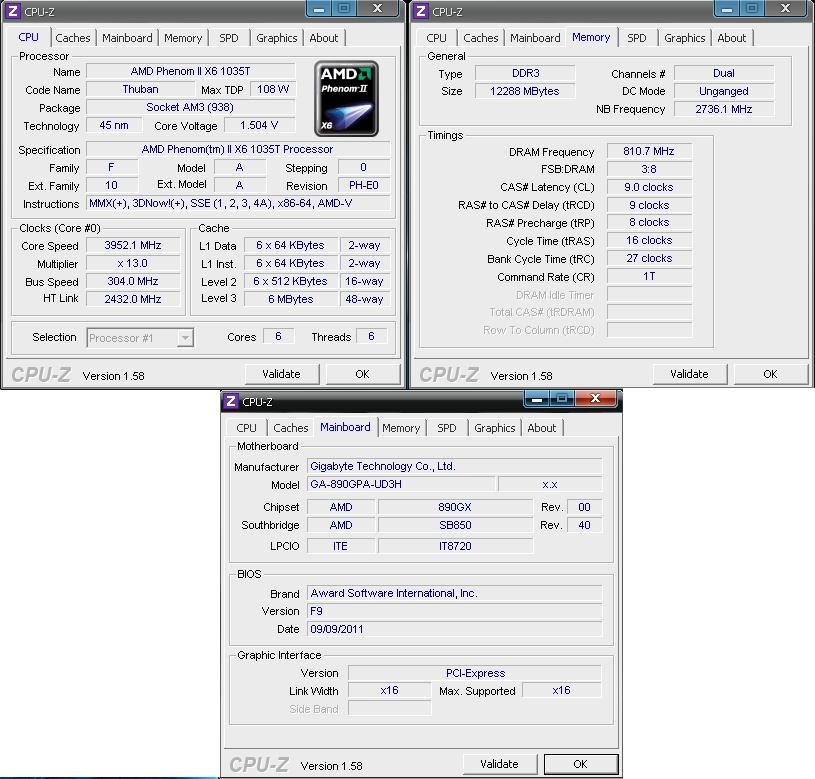
Task: Open Mainboard tab in the CPU window
Action: click(127, 38)
